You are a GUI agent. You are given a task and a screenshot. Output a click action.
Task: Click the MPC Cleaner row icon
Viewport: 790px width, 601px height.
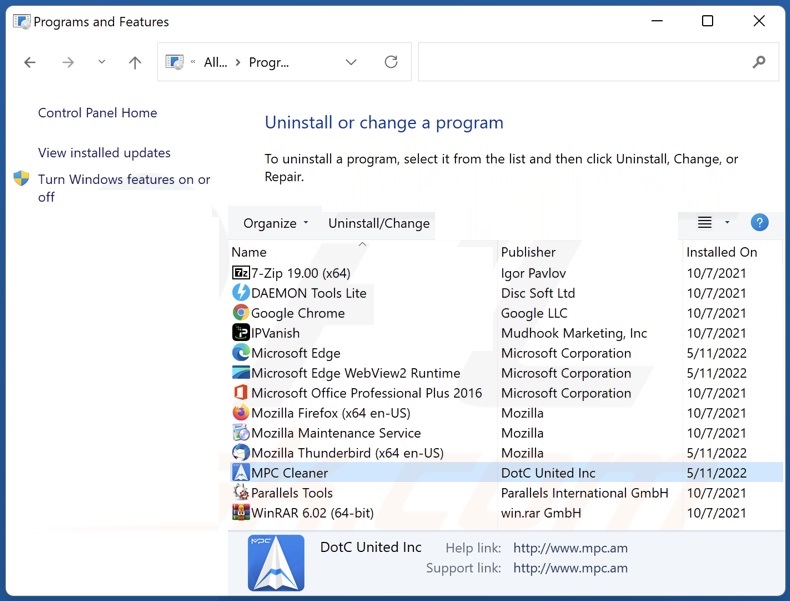pyautogui.click(x=241, y=473)
